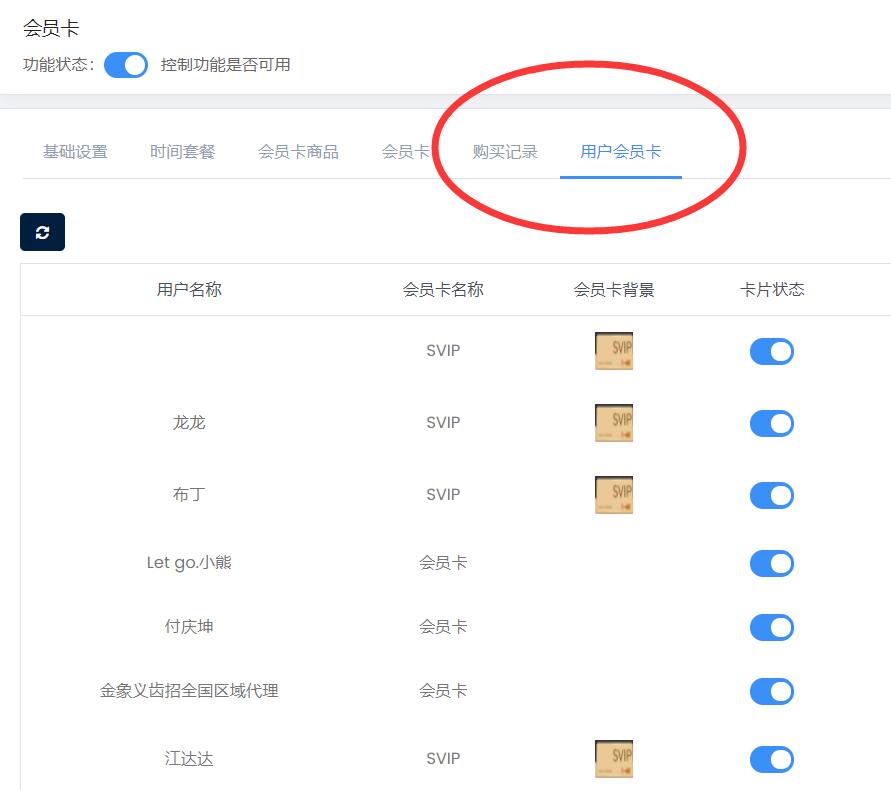Toggle card status in unnamed first row

click(x=772, y=351)
